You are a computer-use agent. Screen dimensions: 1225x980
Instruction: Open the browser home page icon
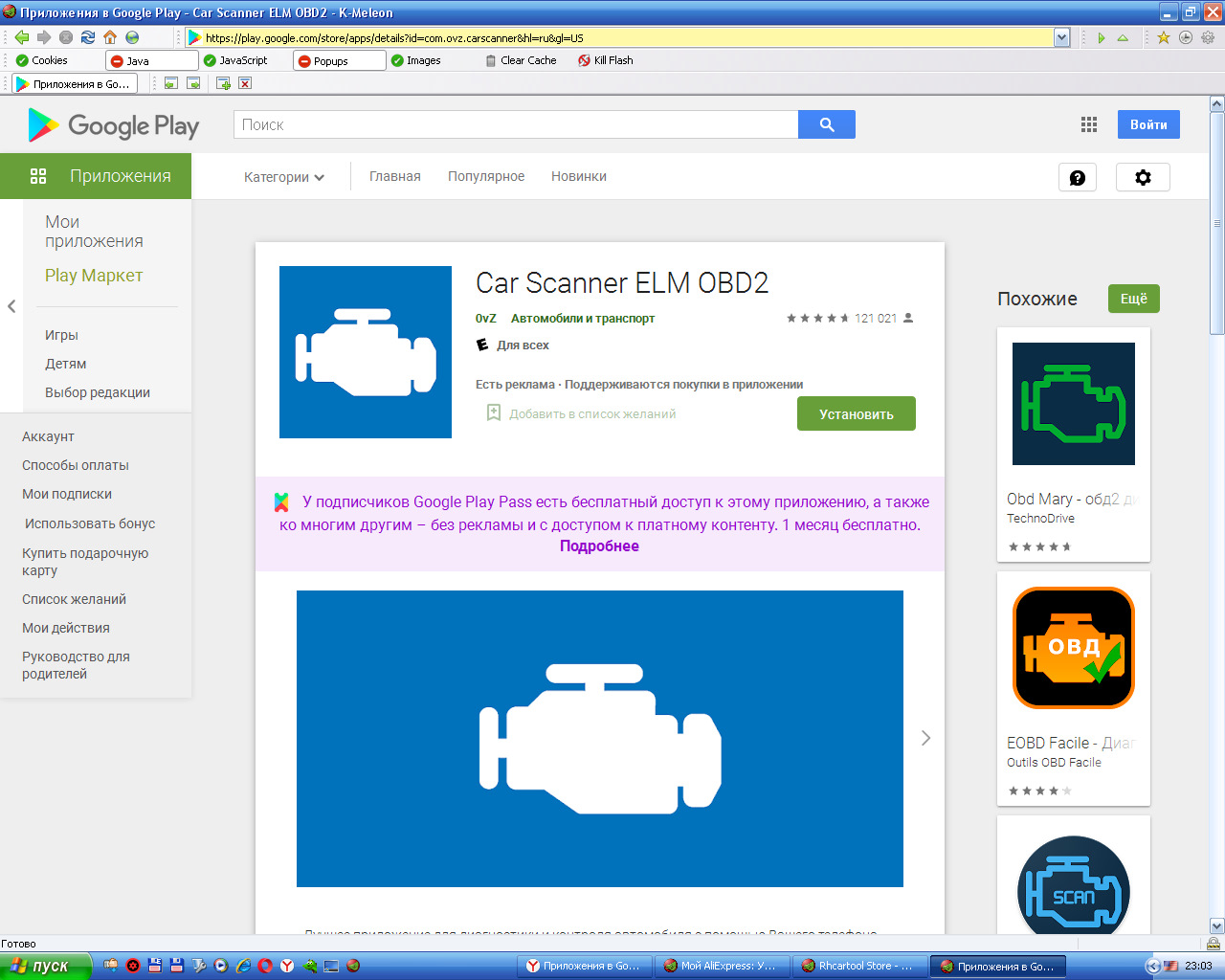(x=110, y=37)
